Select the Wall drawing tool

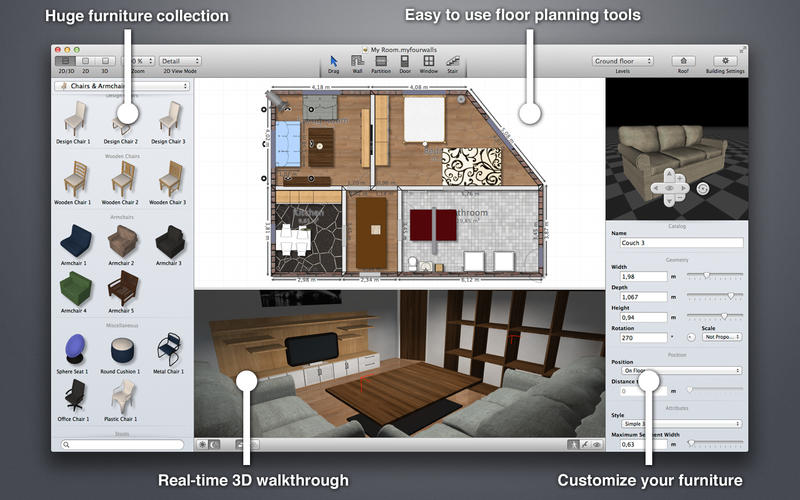click(x=357, y=62)
